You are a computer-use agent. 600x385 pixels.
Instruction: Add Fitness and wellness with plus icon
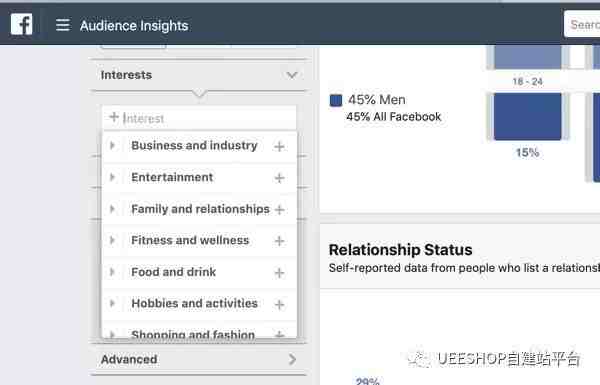pyautogui.click(x=279, y=241)
